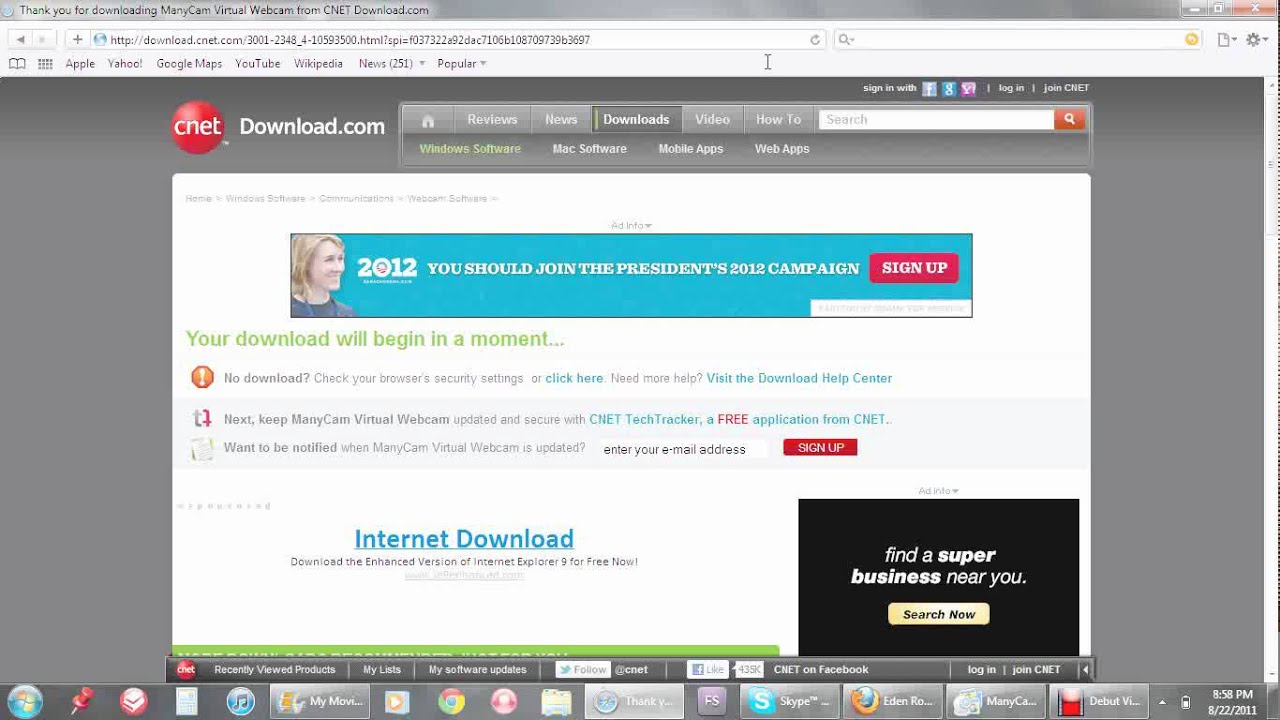Sign in with the Google icon
1280x720 pixels.
point(949,88)
